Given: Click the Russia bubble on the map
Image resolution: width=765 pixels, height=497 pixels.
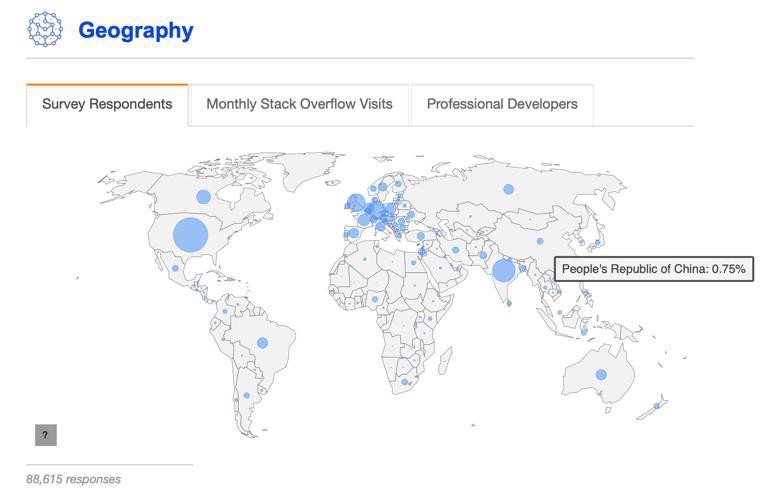Looking at the screenshot, I should [x=509, y=189].
